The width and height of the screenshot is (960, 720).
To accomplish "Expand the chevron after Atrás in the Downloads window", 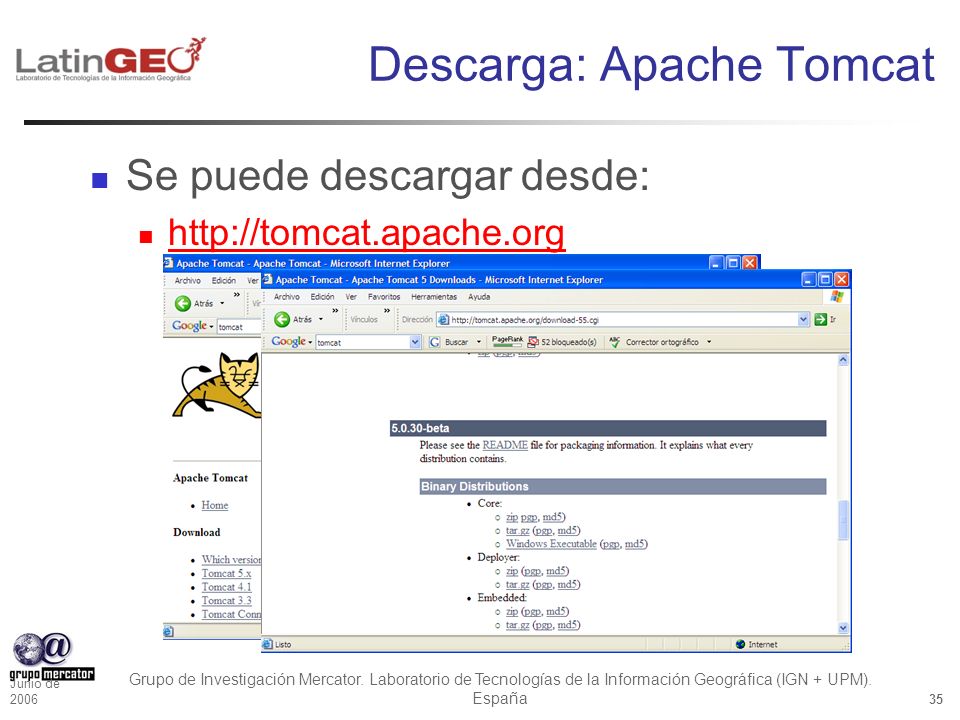I will coord(335,311).
